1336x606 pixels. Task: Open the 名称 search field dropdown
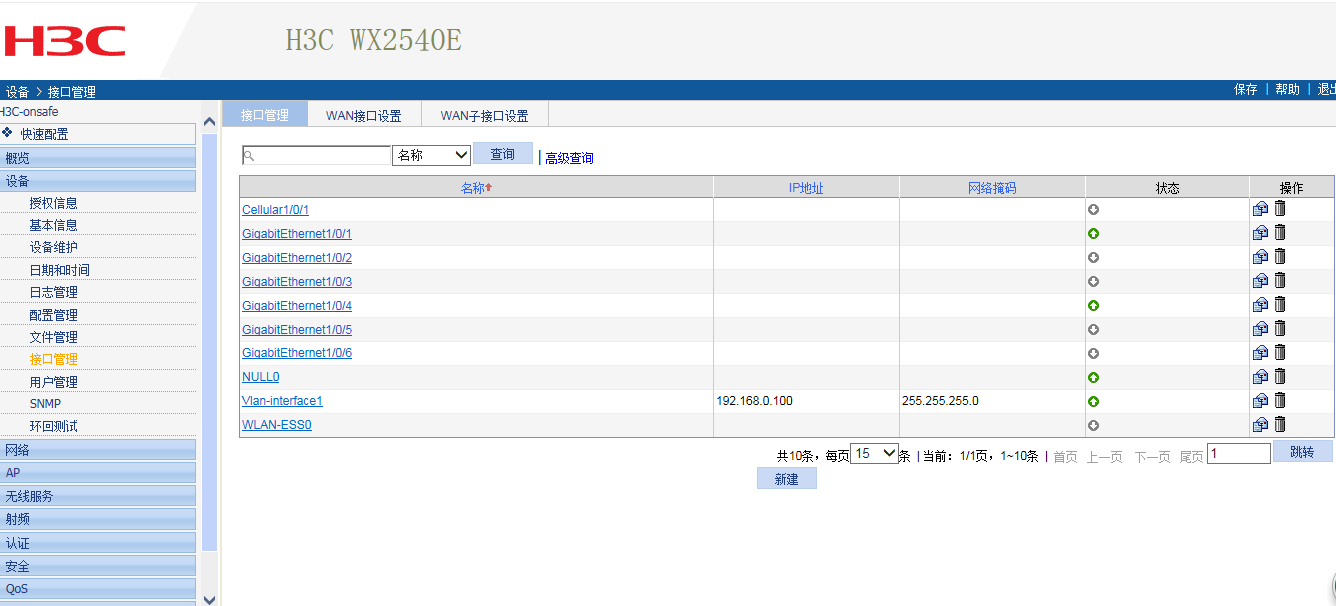click(432, 155)
